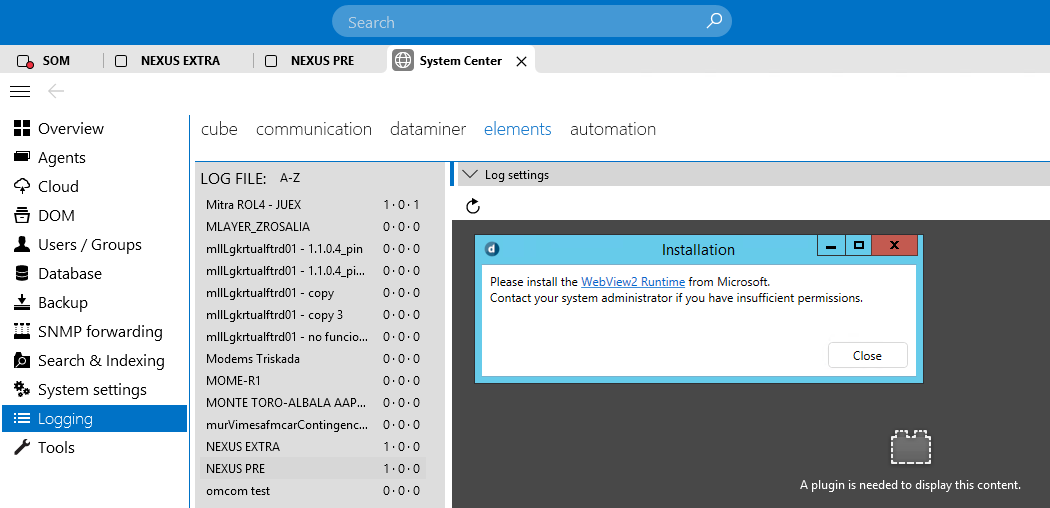Select MOME-R1 in the log file list
The height and width of the screenshot is (508, 1050).
tap(235, 381)
